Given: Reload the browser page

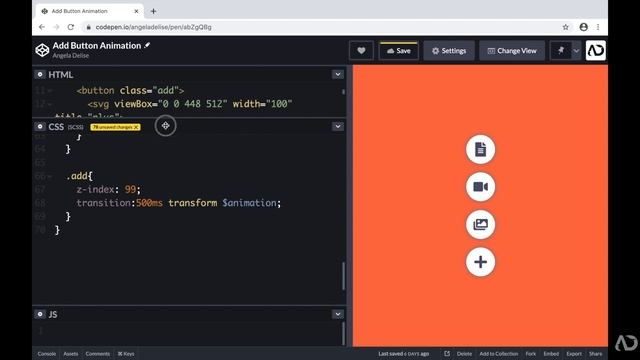Looking at the screenshot, I should [x=71, y=27].
